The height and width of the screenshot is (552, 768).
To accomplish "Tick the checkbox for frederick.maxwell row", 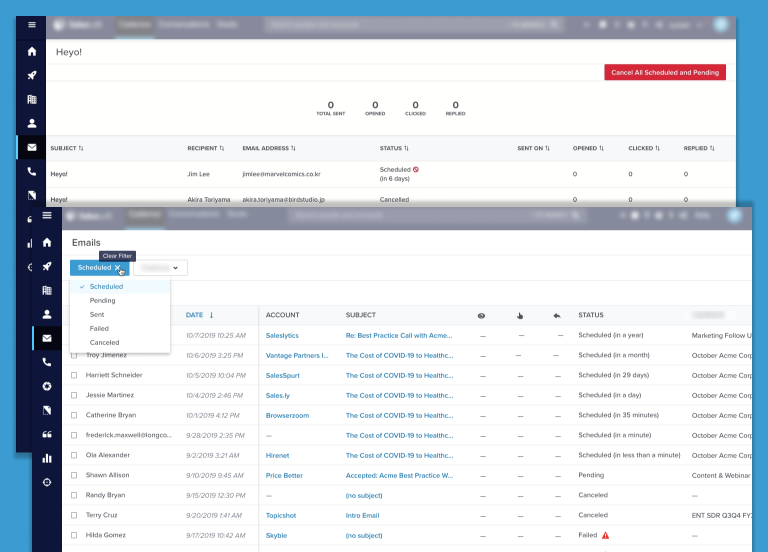I will coord(74,435).
